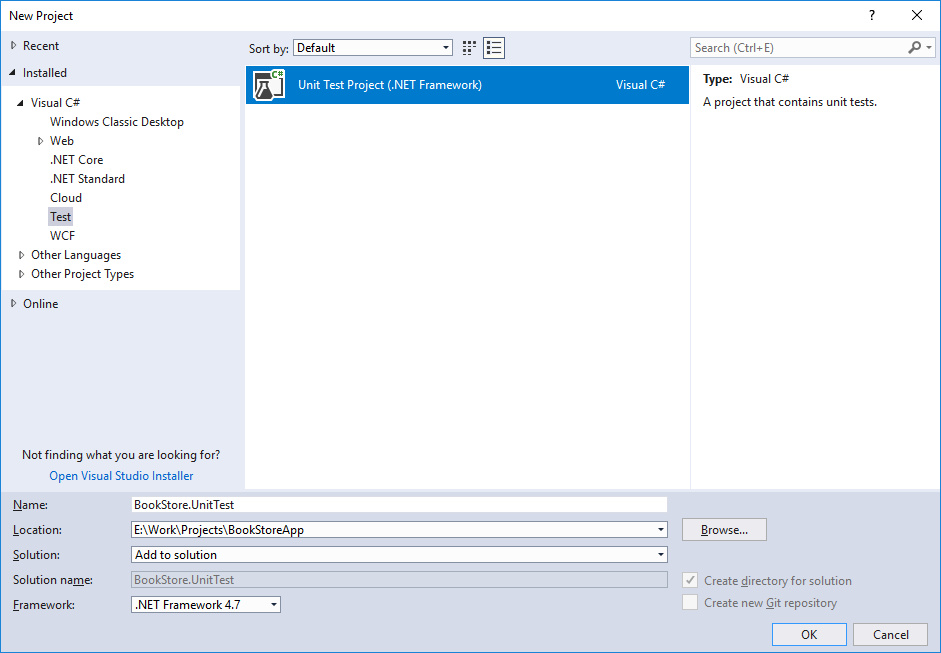
Task: Expand the Web node
Action: [40, 141]
